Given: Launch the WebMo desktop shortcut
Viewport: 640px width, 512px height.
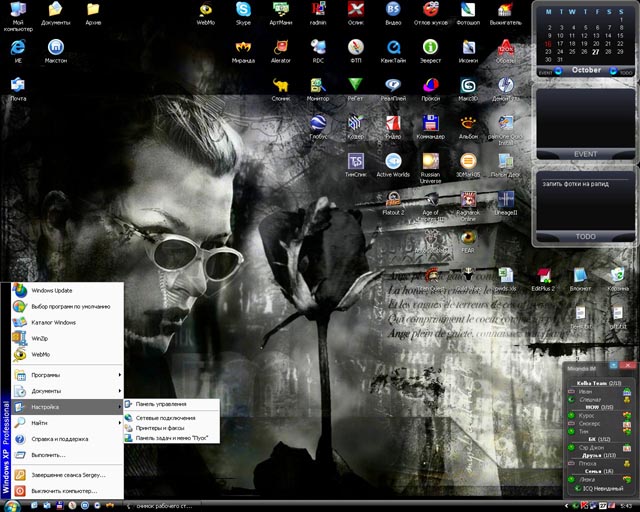Looking at the screenshot, I should [206, 13].
